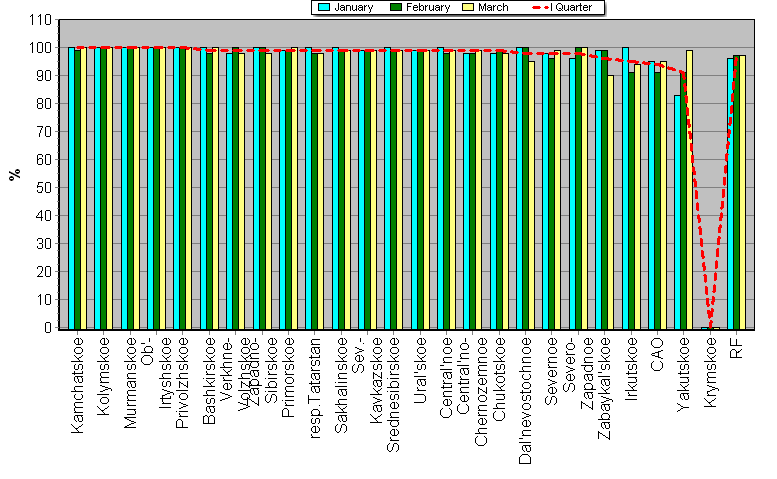Click the Central'noe axis label
The width and height of the screenshot is (777, 479).
coord(446,377)
